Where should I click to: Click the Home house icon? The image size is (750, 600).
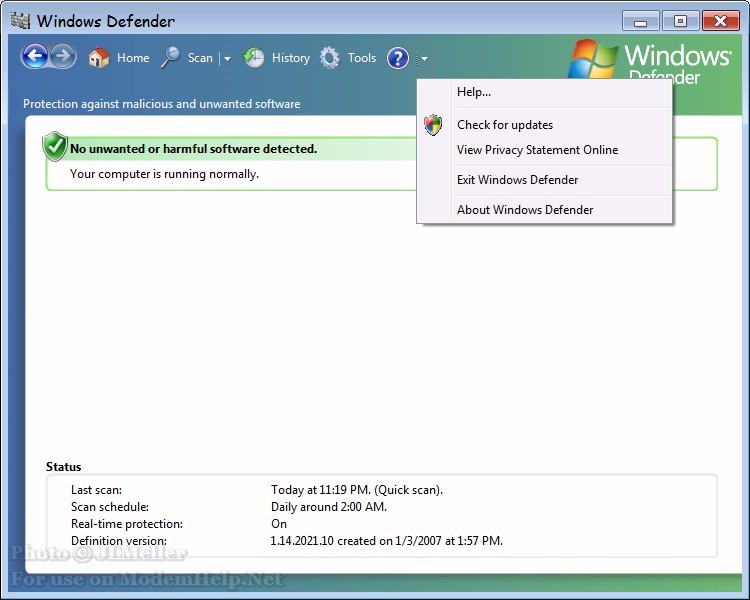[x=99, y=58]
